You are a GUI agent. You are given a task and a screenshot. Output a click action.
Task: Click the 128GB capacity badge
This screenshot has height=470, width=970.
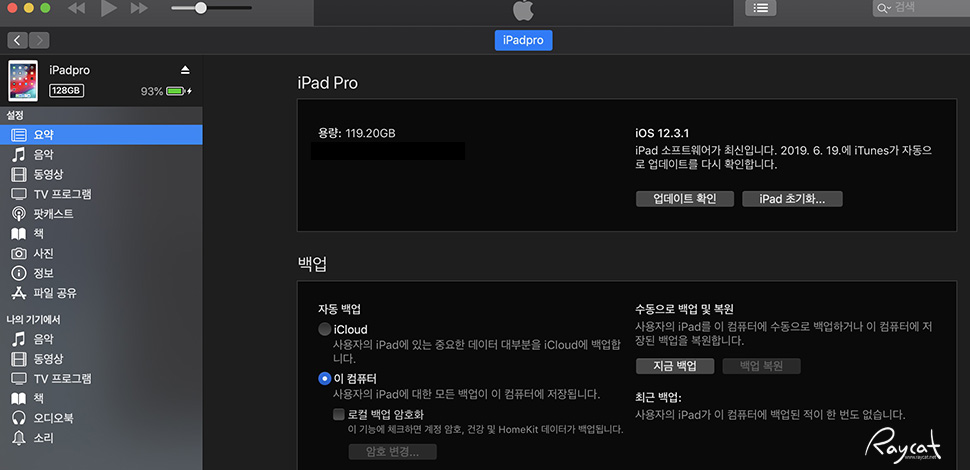click(67, 91)
